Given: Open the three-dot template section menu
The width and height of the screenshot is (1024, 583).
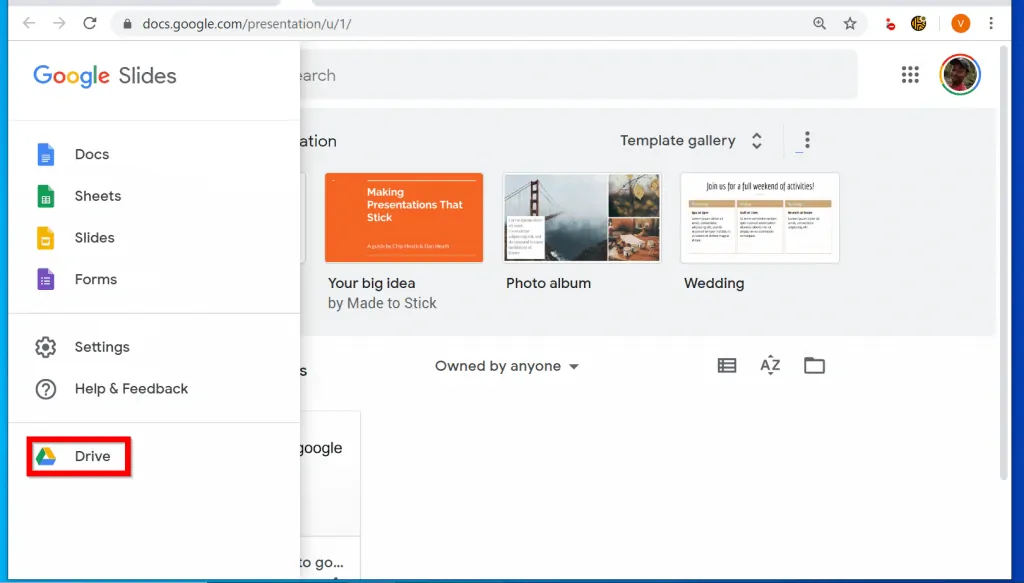Looking at the screenshot, I should [x=807, y=141].
